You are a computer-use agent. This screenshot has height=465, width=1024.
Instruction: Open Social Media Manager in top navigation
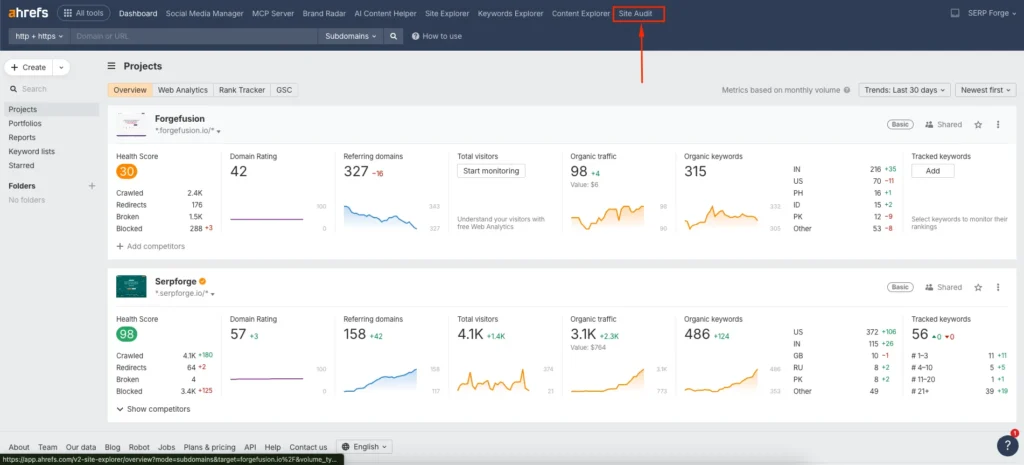coord(204,13)
